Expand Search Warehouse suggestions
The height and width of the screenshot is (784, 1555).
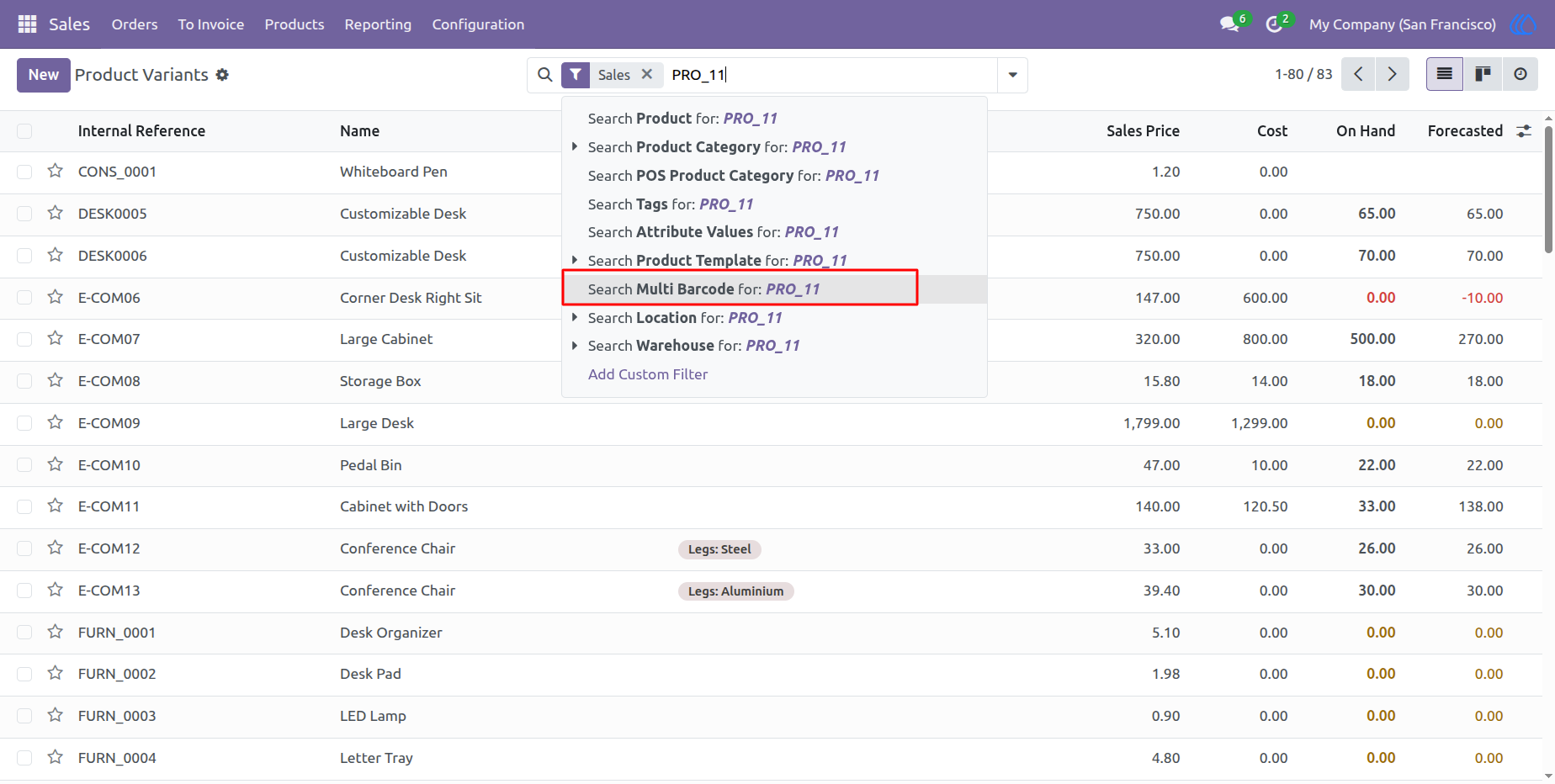(x=575, y=345)
